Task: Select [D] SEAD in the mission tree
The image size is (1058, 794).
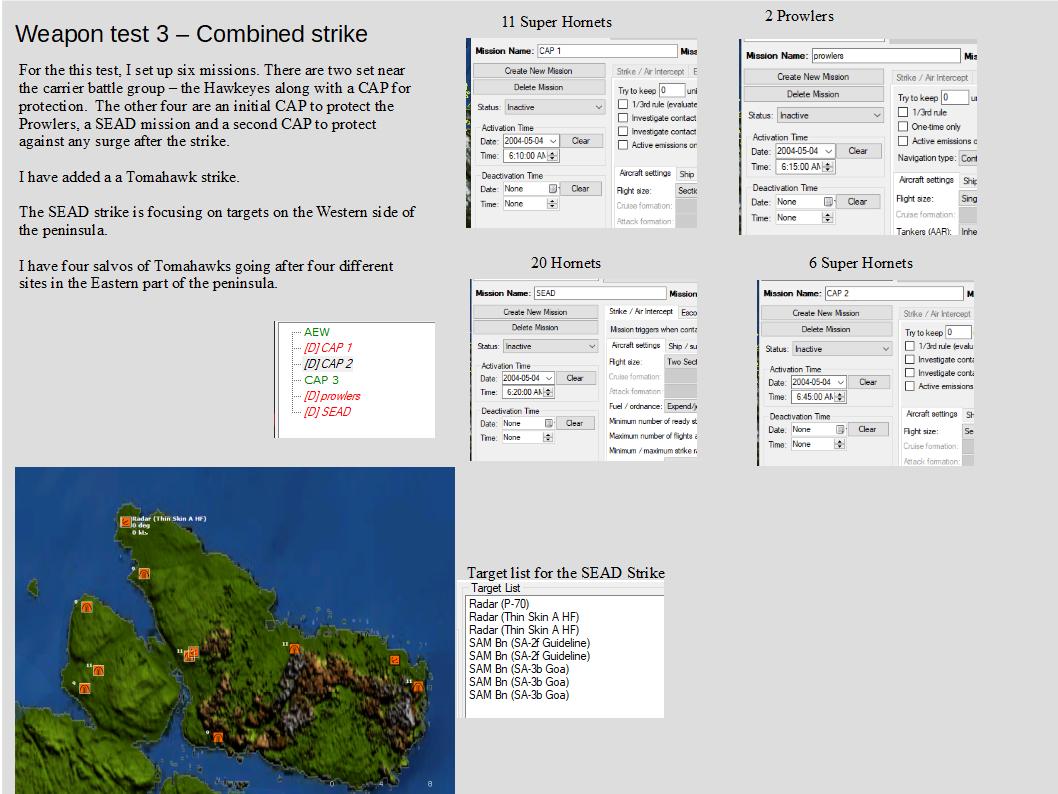Action: [327, 412]
